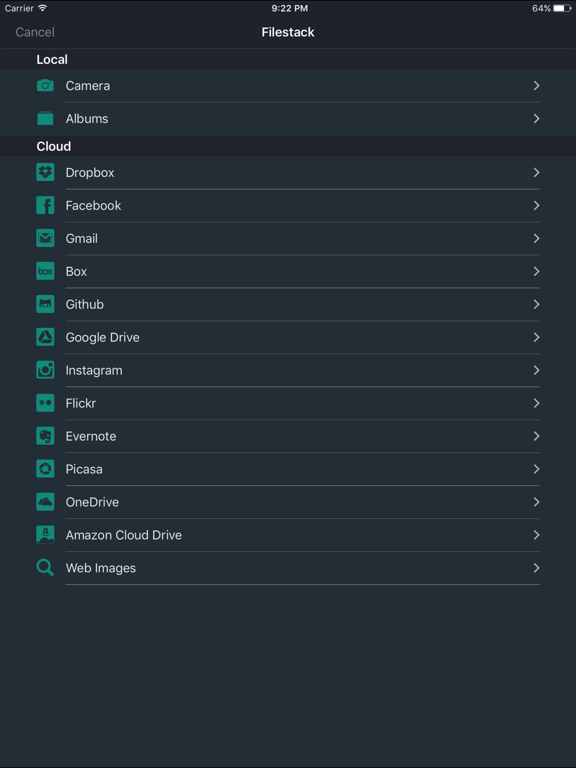Tap the Albums folder icon
576x768 pixels.
pyautogui.click(x=45, y=118)
